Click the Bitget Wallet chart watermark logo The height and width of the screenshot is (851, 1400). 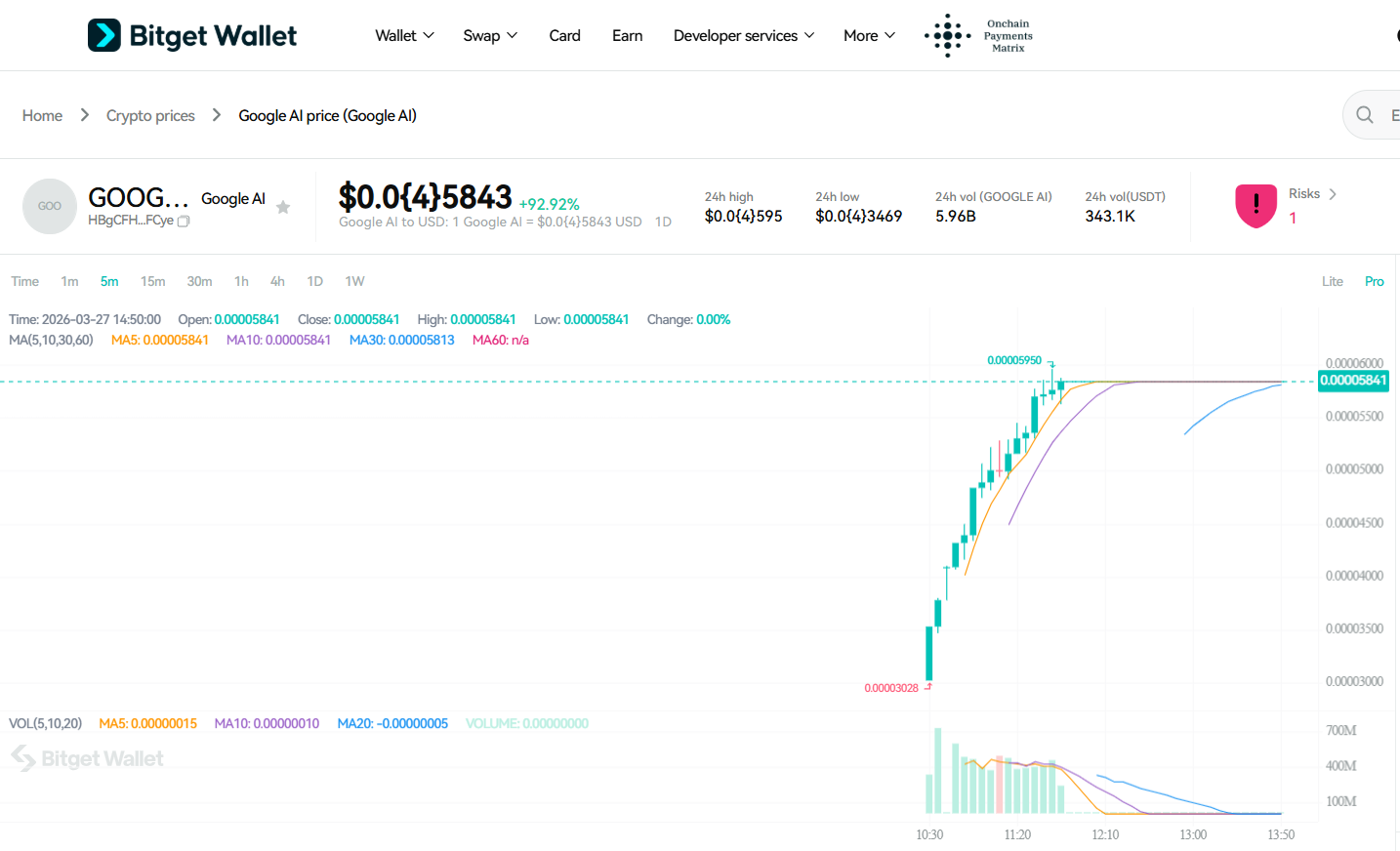[x=87, y=758]
